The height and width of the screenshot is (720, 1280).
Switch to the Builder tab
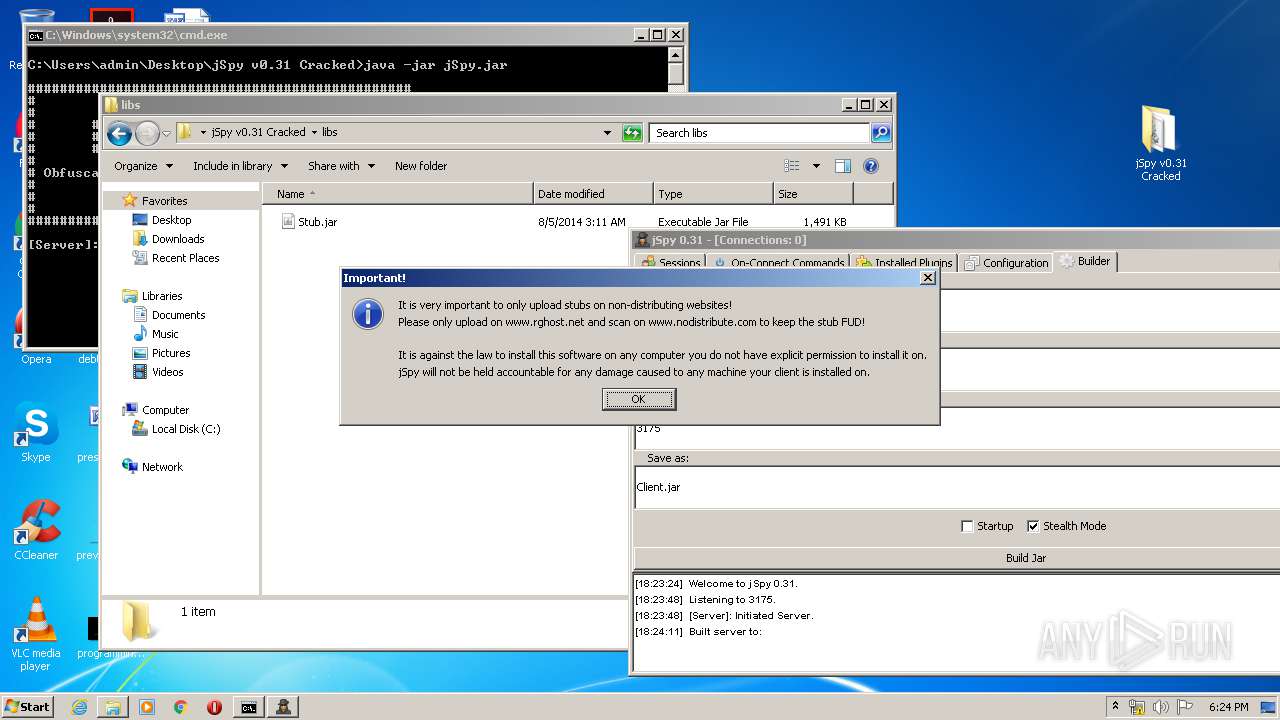(1085, 261)
